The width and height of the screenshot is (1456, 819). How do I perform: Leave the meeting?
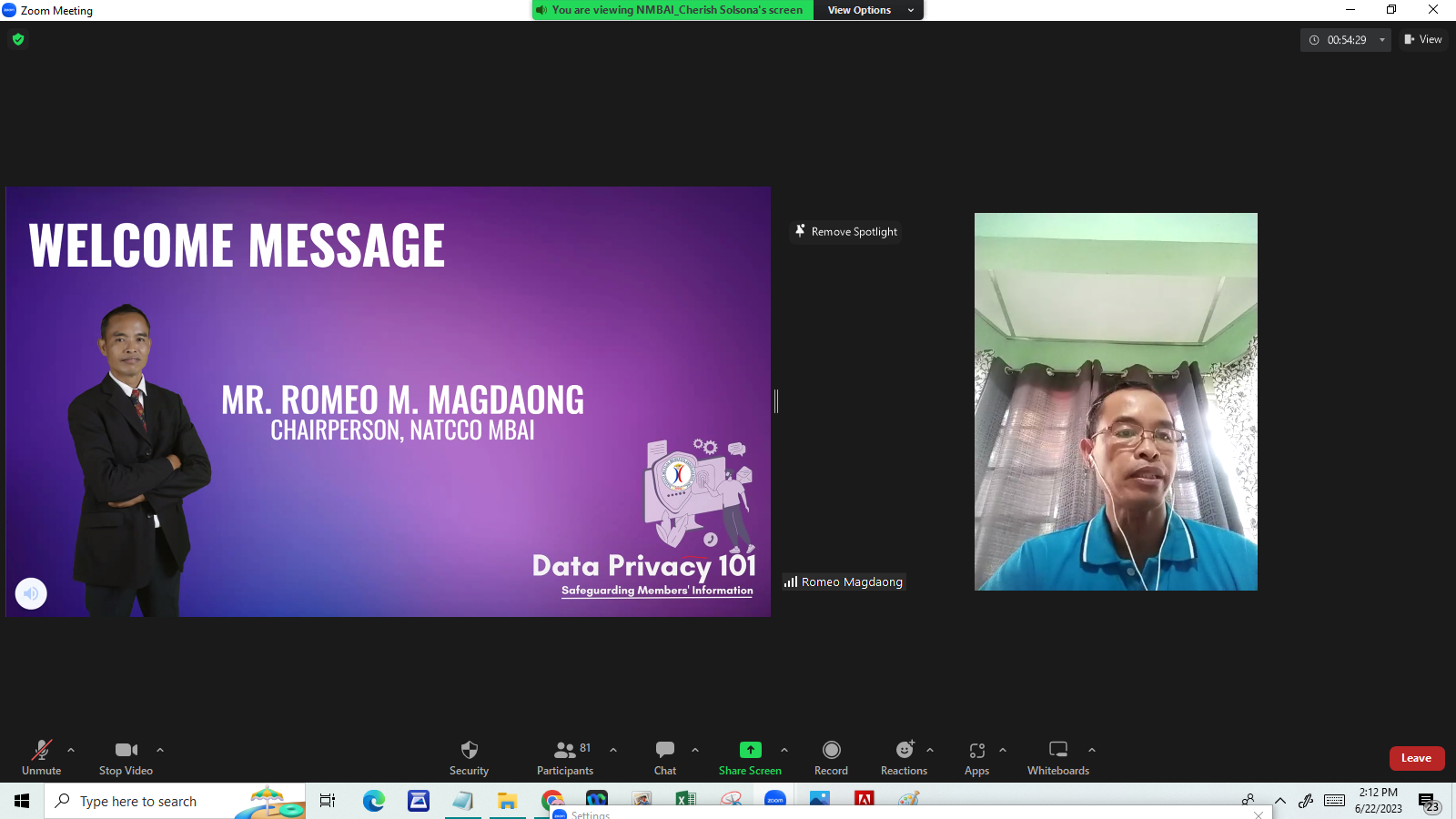click(1417, 758)
